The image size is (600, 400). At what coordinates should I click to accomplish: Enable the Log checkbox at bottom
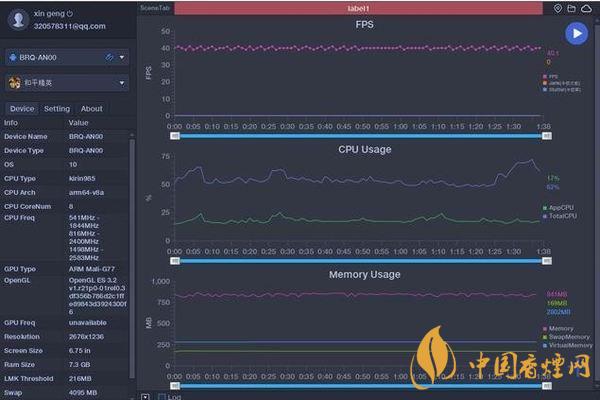163,396
